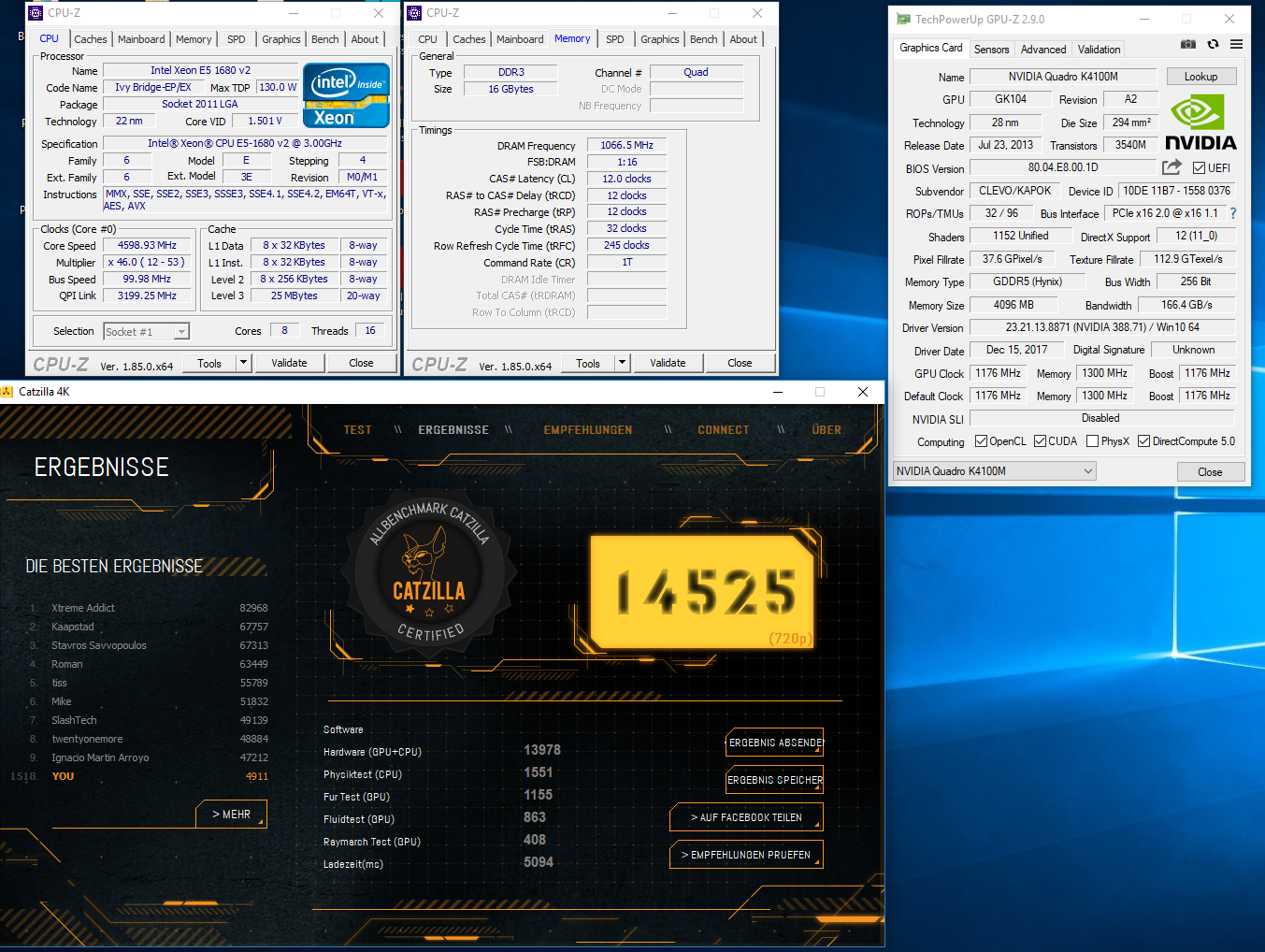
Task: Click the Raymarch Test (GPU) result row
Action: coord(435,841)
